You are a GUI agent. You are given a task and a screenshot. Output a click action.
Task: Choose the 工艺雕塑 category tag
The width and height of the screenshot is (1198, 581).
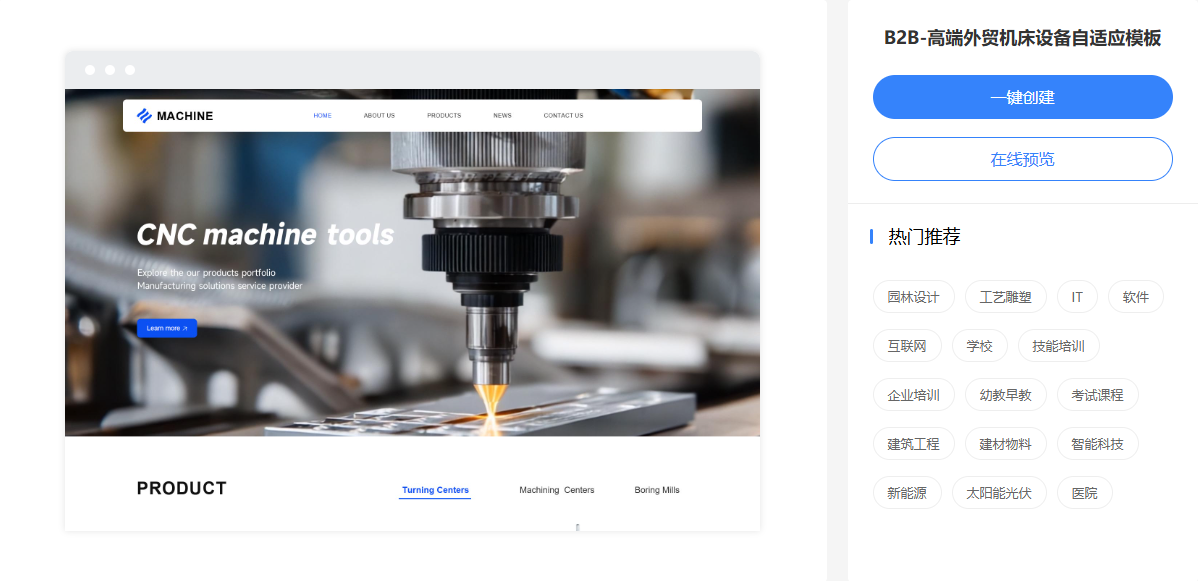point(1005,297)
